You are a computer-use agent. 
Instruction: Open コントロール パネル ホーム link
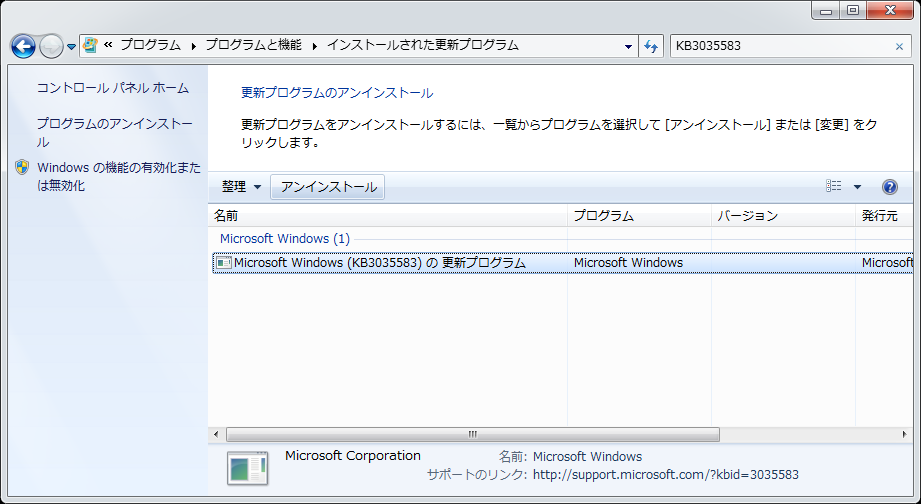(112, 88)
